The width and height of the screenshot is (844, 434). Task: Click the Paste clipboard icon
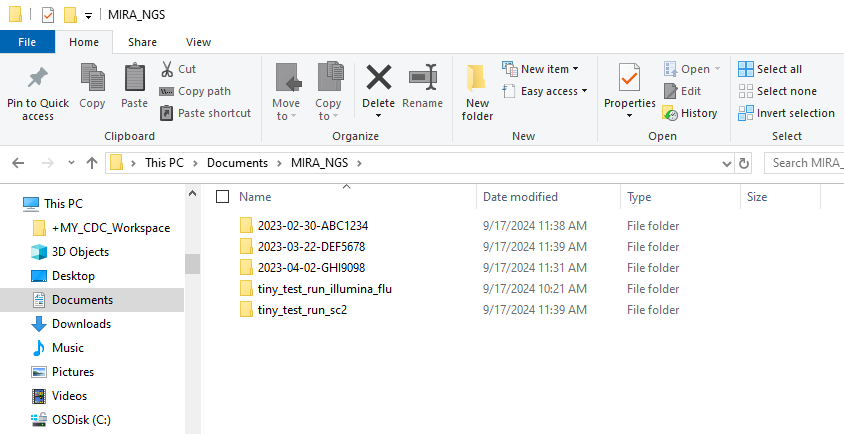pyautogui.click(x=135, y=77)
